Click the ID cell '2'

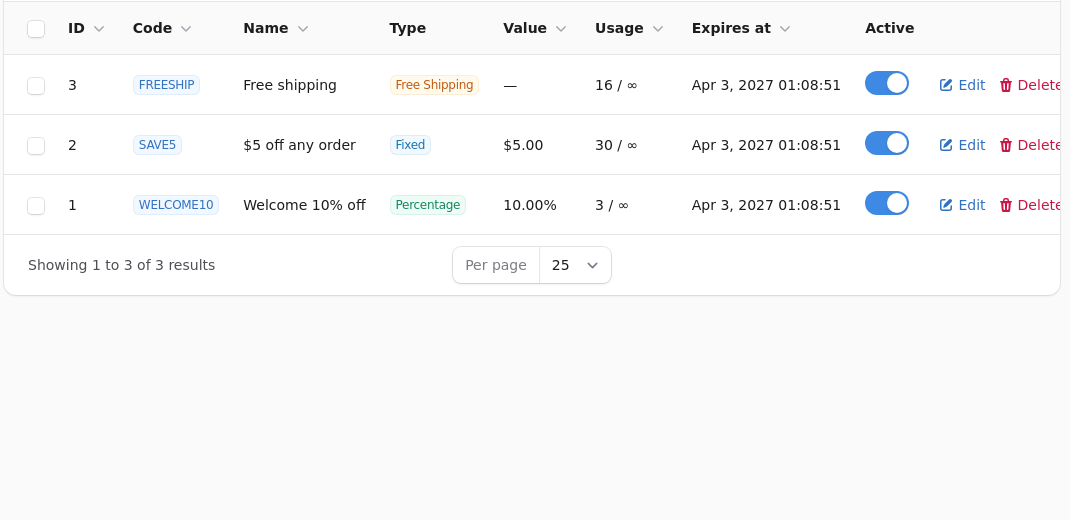72,145
